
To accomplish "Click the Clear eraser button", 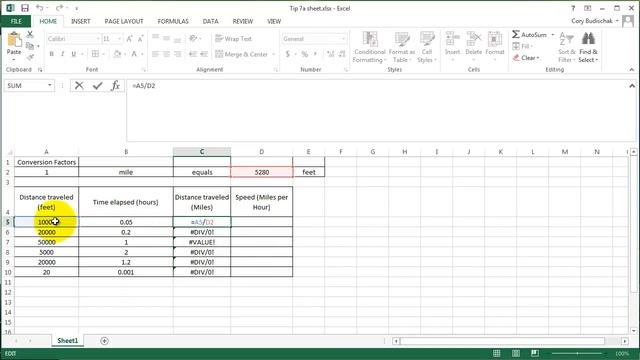I will point(526,58).
